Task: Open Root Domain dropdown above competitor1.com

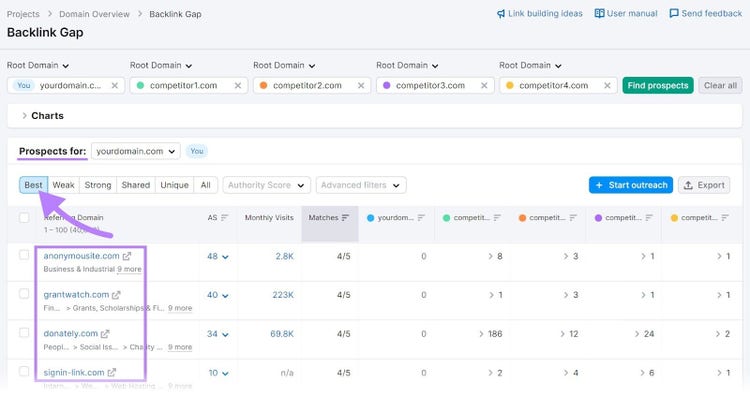Action: (161, 66)
